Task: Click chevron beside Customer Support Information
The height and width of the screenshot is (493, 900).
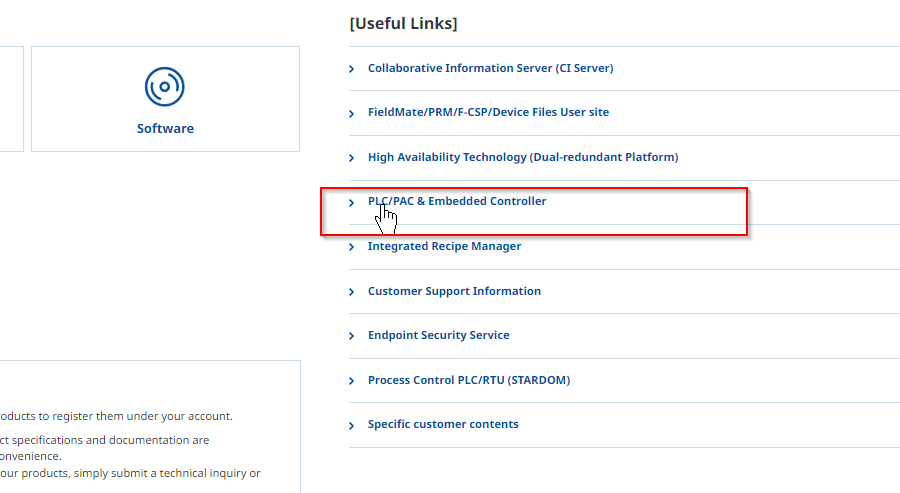Action: (x=352, y=292)
